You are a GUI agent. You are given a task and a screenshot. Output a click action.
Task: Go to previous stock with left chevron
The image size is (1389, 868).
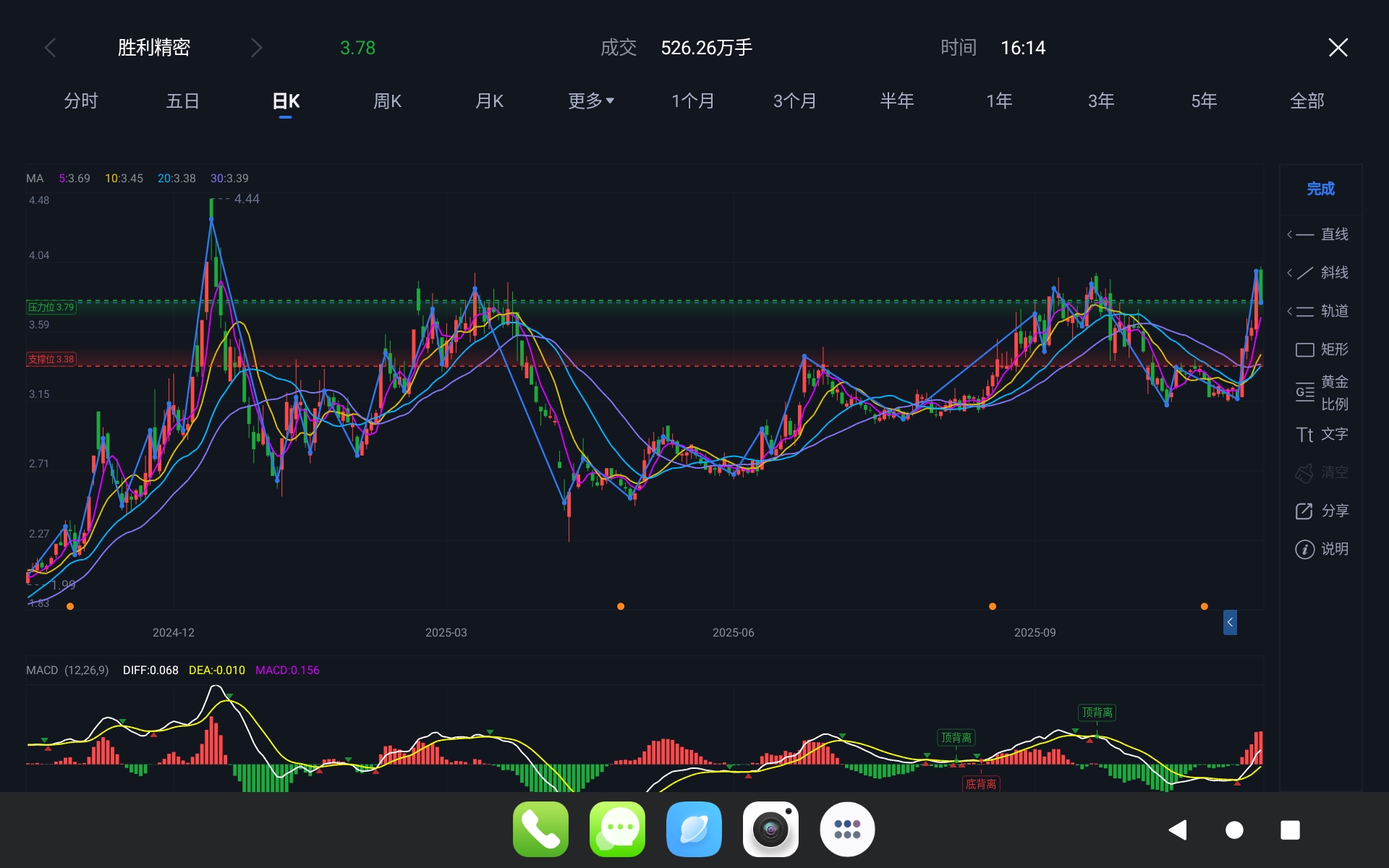coord(50,48)
